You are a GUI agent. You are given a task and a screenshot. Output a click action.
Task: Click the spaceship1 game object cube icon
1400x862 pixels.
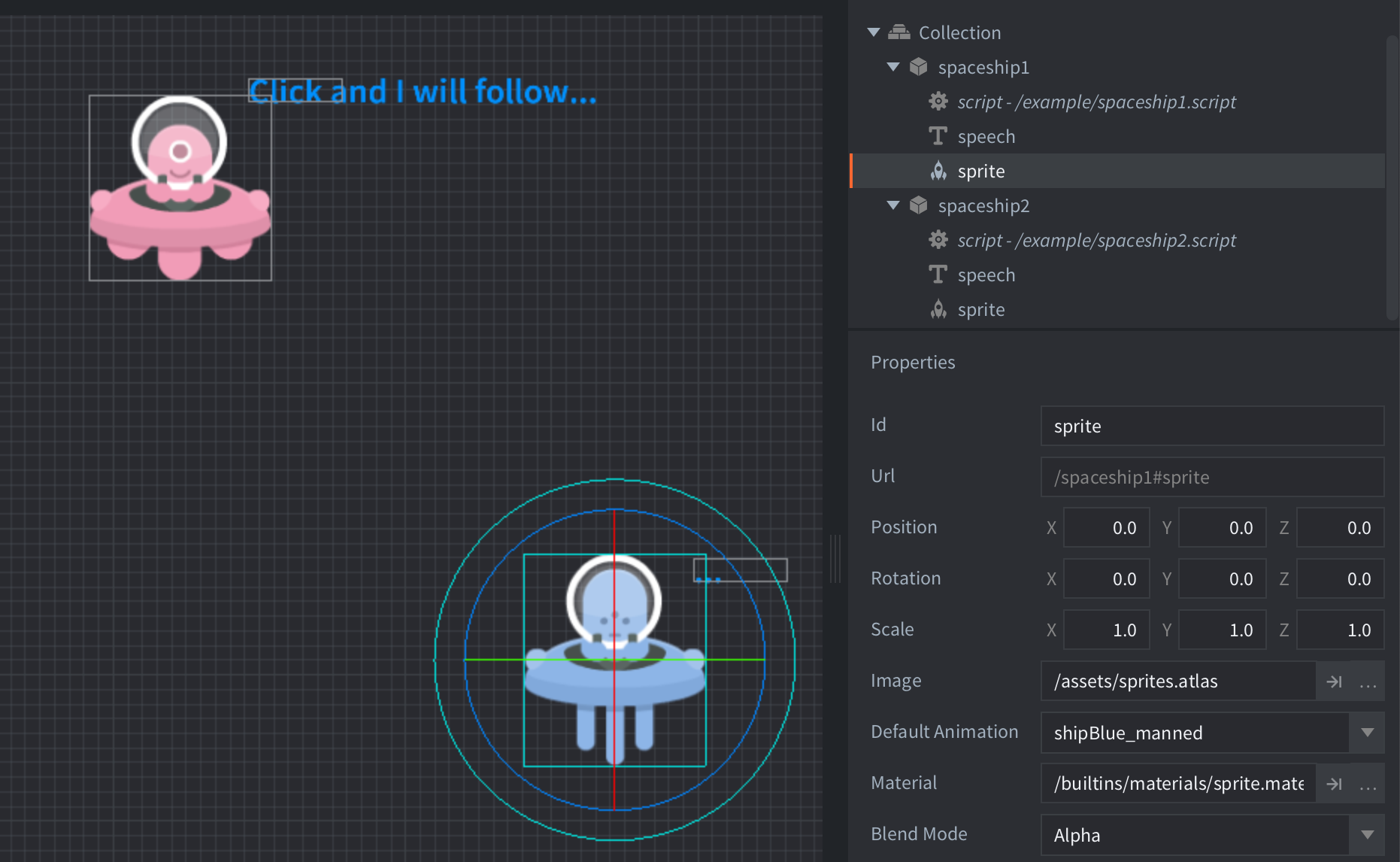point(918,67)
